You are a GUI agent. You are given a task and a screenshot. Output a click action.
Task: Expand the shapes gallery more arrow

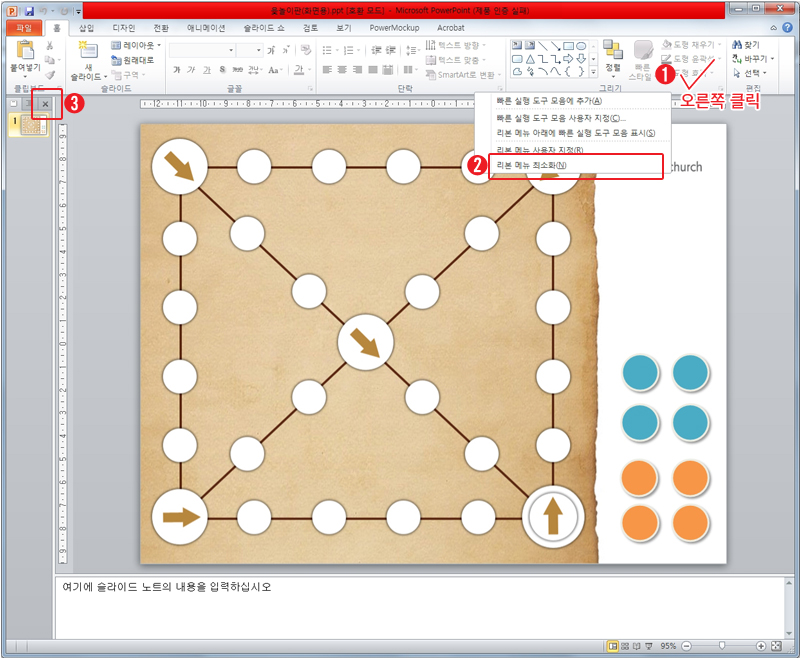tap(594, 73)
